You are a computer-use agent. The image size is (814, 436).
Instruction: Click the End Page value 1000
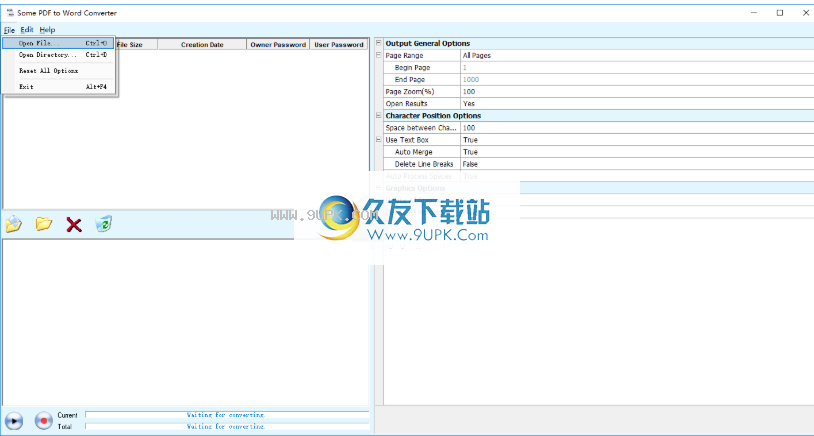click(x=637, y=79)
